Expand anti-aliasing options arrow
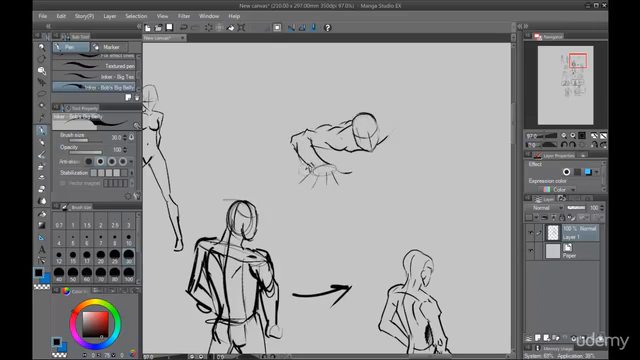This screenshot has height=360, width=640. [x=131, y=162]
